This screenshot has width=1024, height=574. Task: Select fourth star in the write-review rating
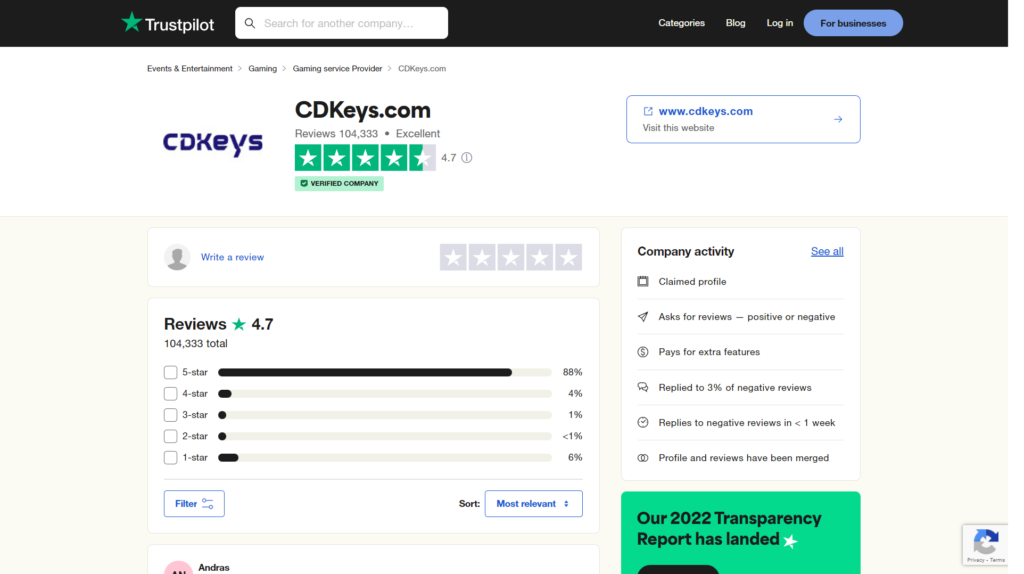(539, 257)
